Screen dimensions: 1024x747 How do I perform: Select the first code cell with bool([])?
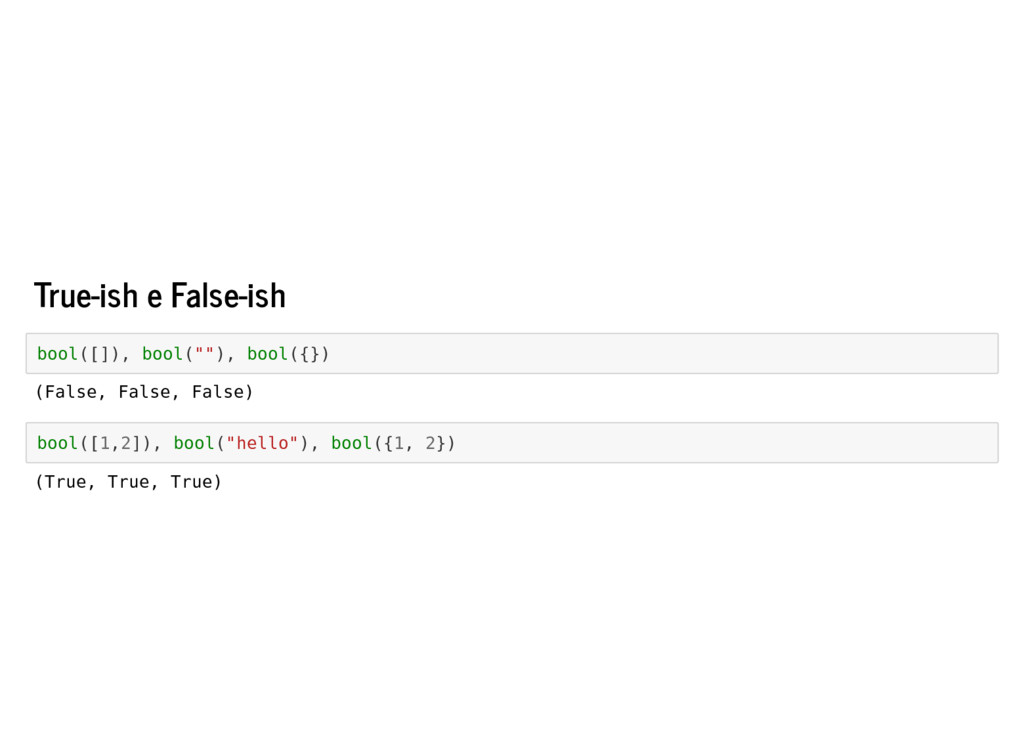point(512,353)
